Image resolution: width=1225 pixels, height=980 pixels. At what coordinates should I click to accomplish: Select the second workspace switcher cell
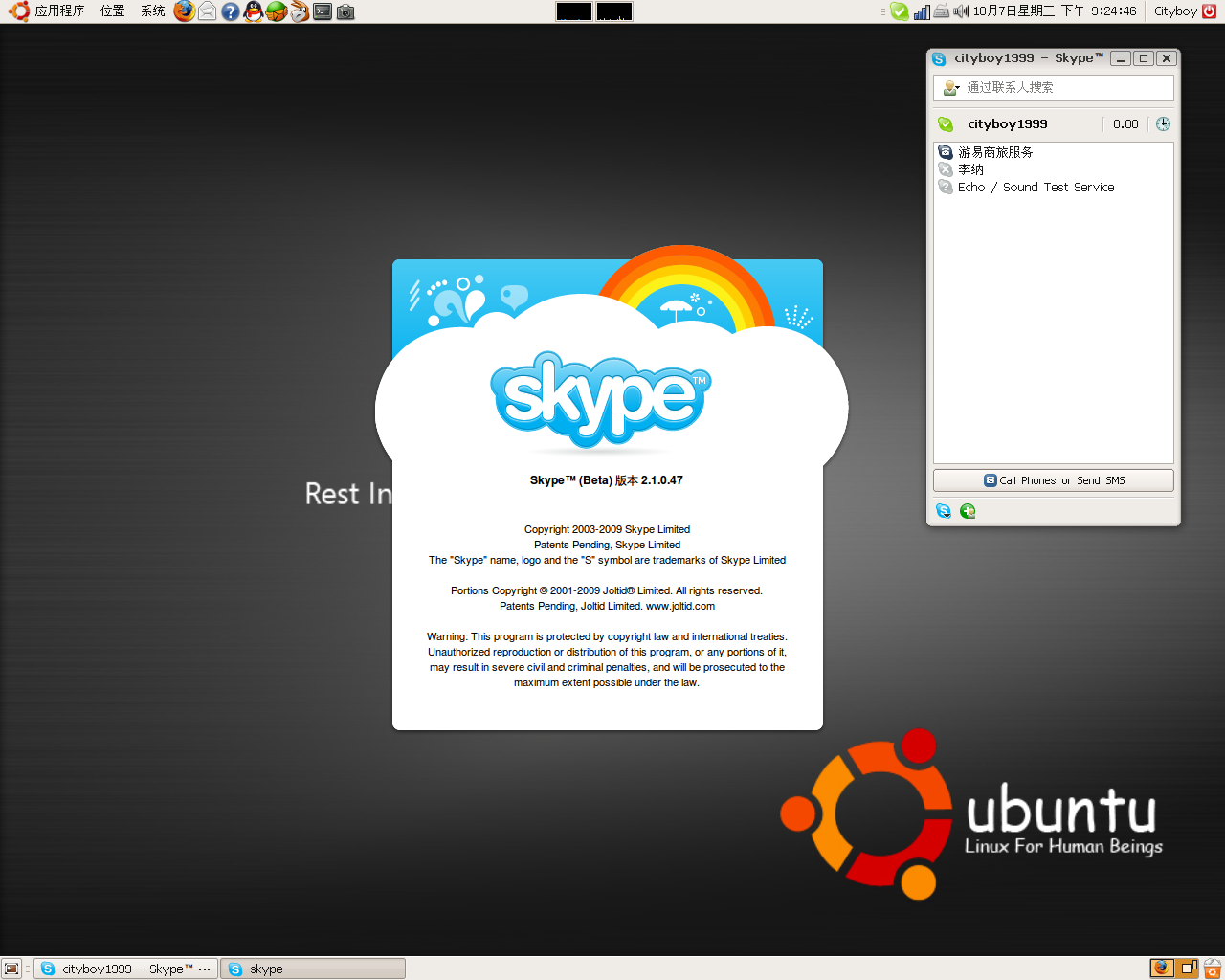point(1188,968)
